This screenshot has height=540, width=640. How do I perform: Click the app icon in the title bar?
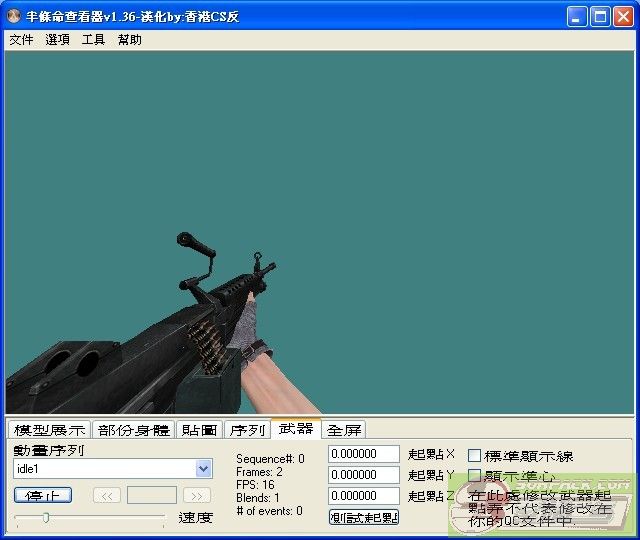point(15,16)
